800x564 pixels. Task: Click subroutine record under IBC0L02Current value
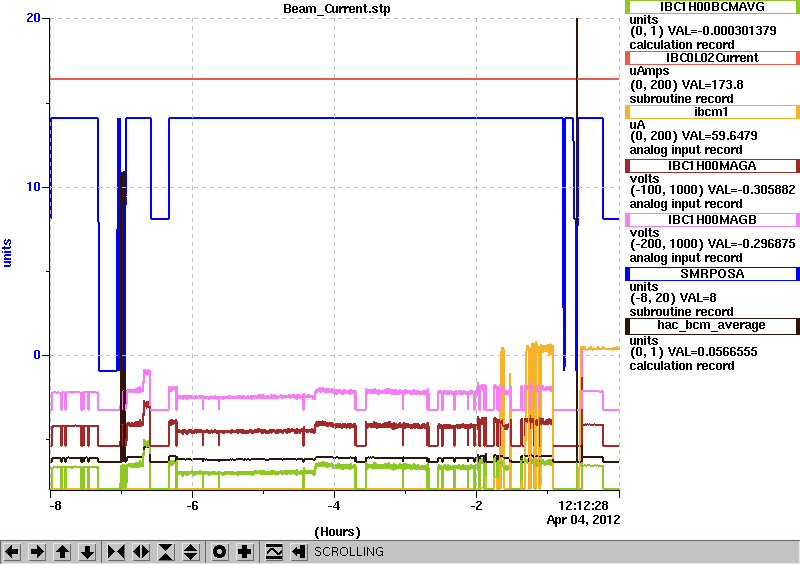[x=681, y=99]
